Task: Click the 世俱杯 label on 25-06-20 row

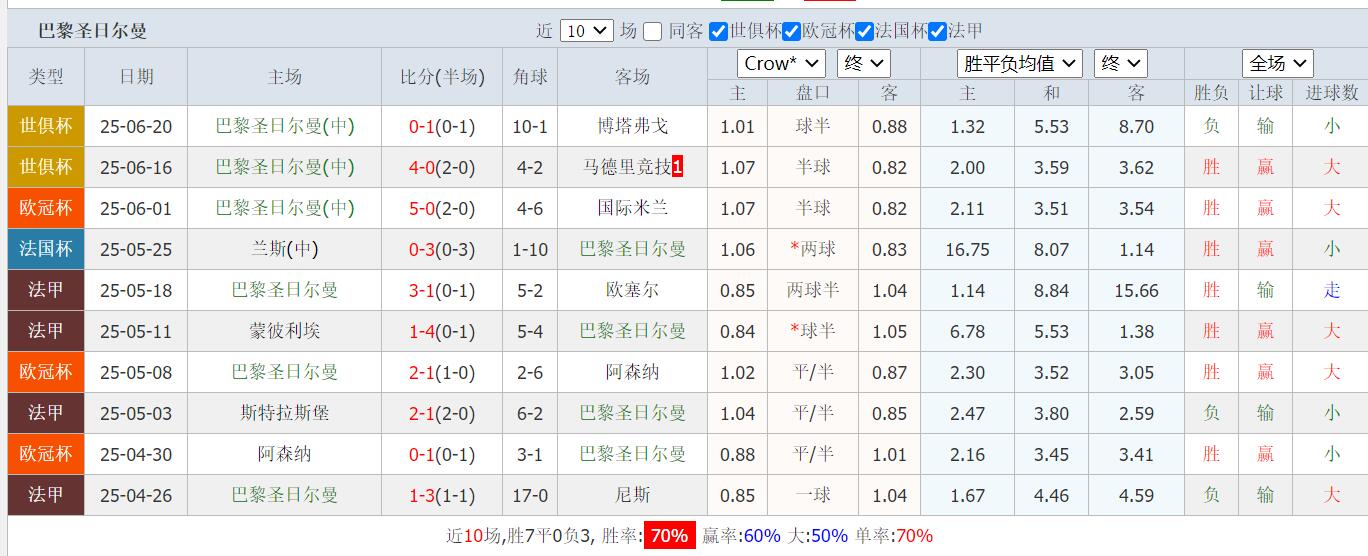Action: (x=46, y=126)
